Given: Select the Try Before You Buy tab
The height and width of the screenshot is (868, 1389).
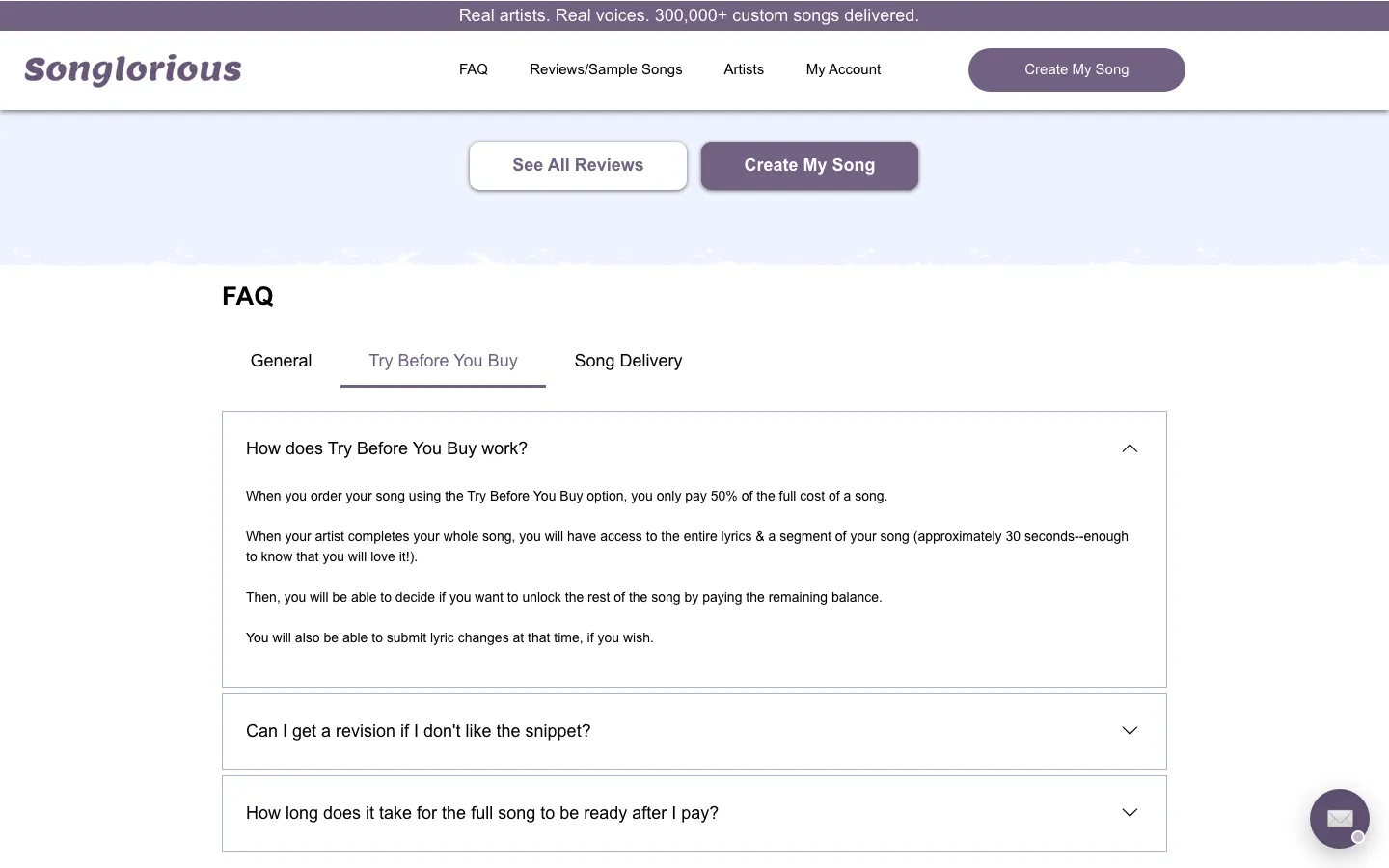Looking at the screenshot, I should click(443, 361).
